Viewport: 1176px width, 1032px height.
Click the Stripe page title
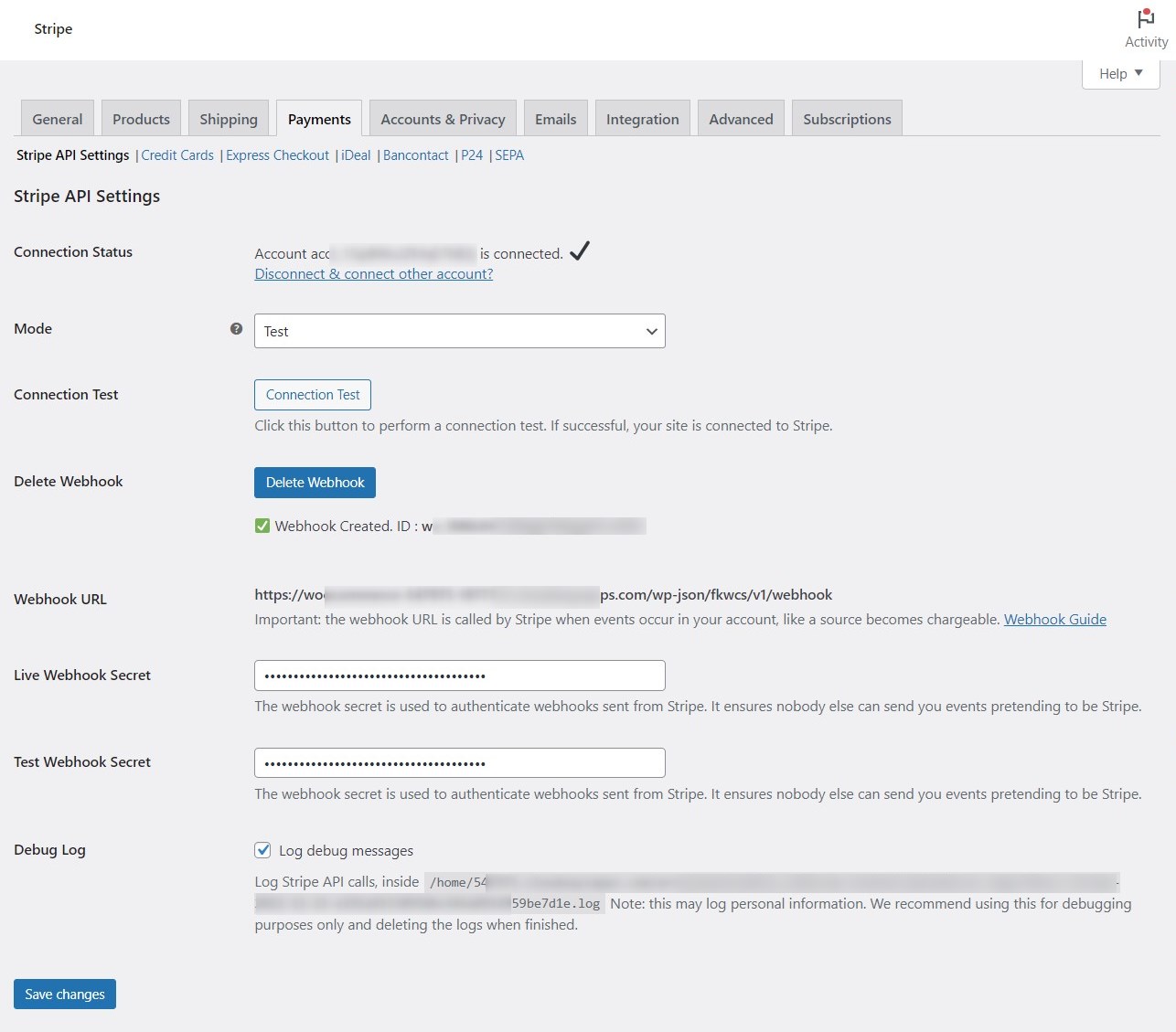click(x=53, y=29)
